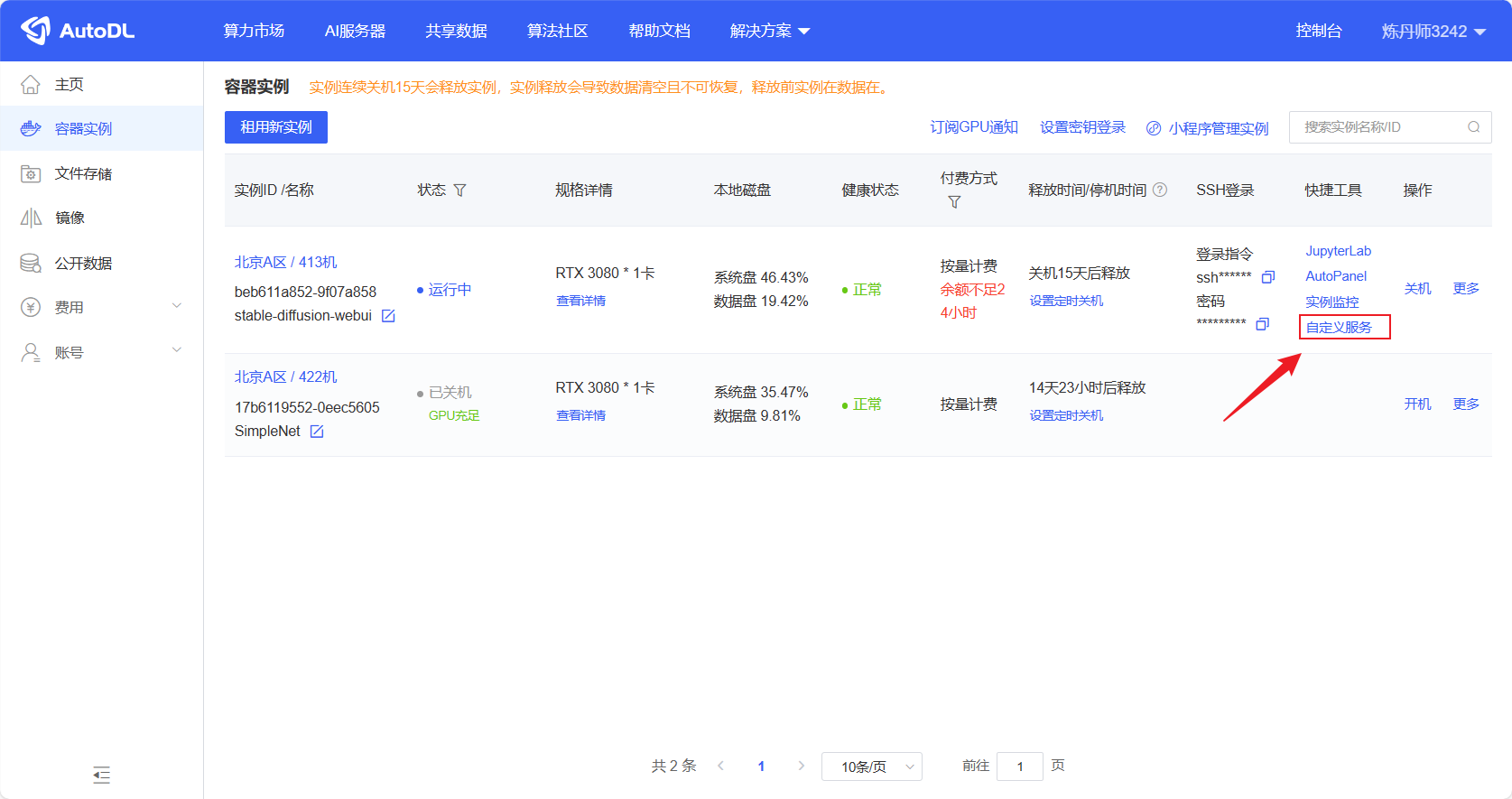Viewport: 1512px width, 799px height.
Task: Click 设置定时关机 for the 413机 instance
Action: 1066,301
